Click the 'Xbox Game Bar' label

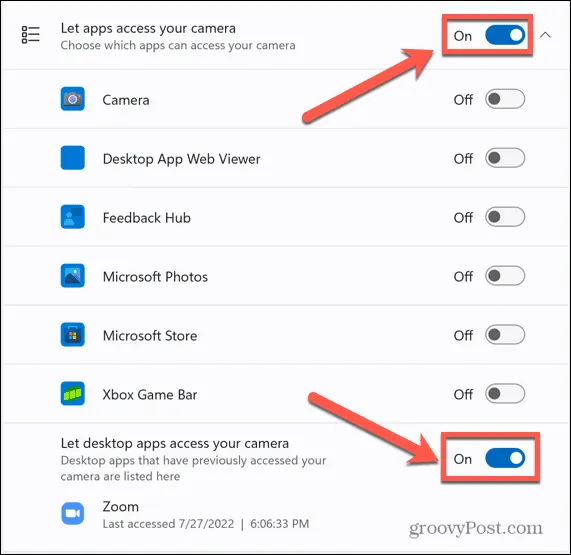click(x=150, y=395)
